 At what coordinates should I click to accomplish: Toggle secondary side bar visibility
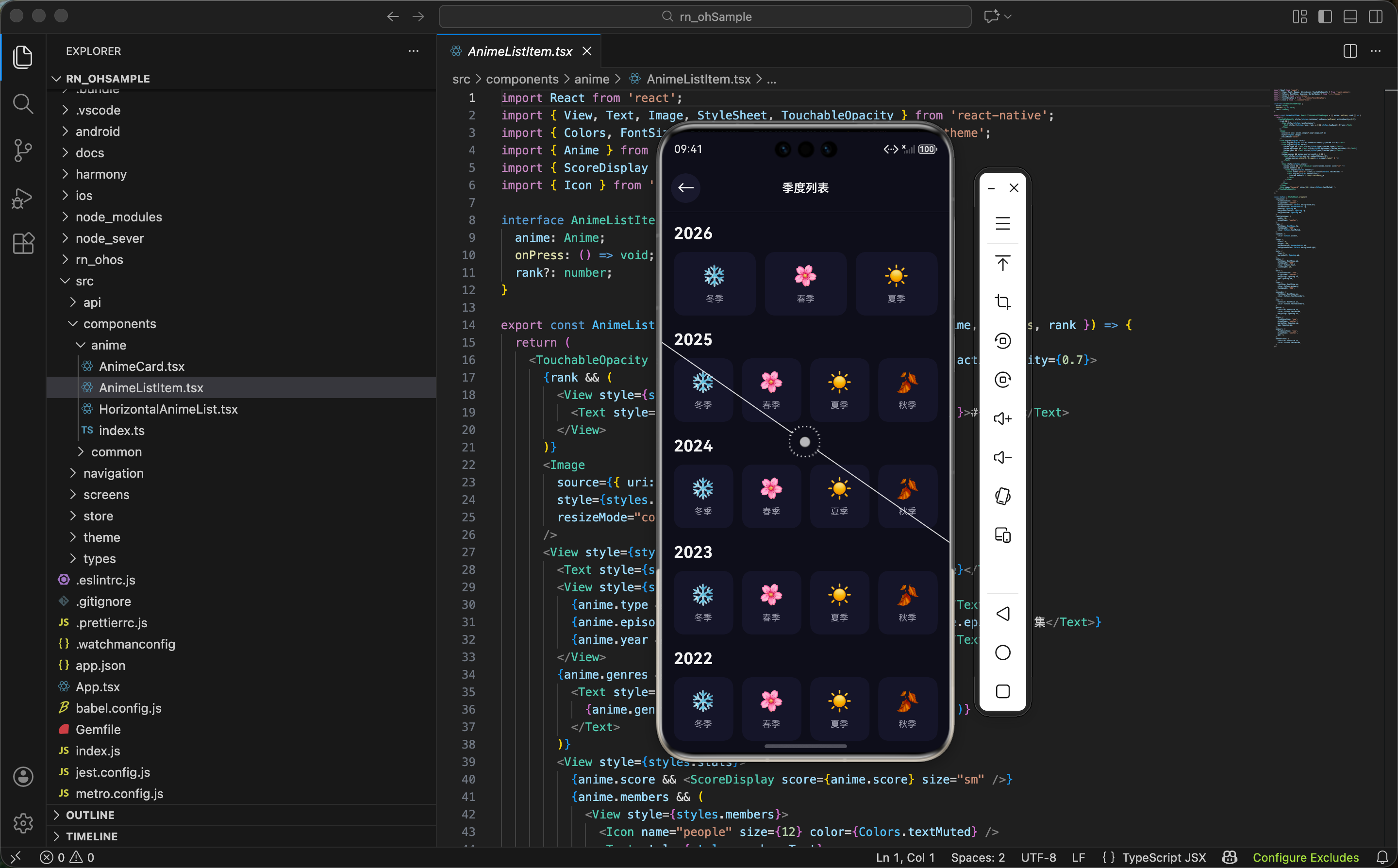pos(1375,17)
